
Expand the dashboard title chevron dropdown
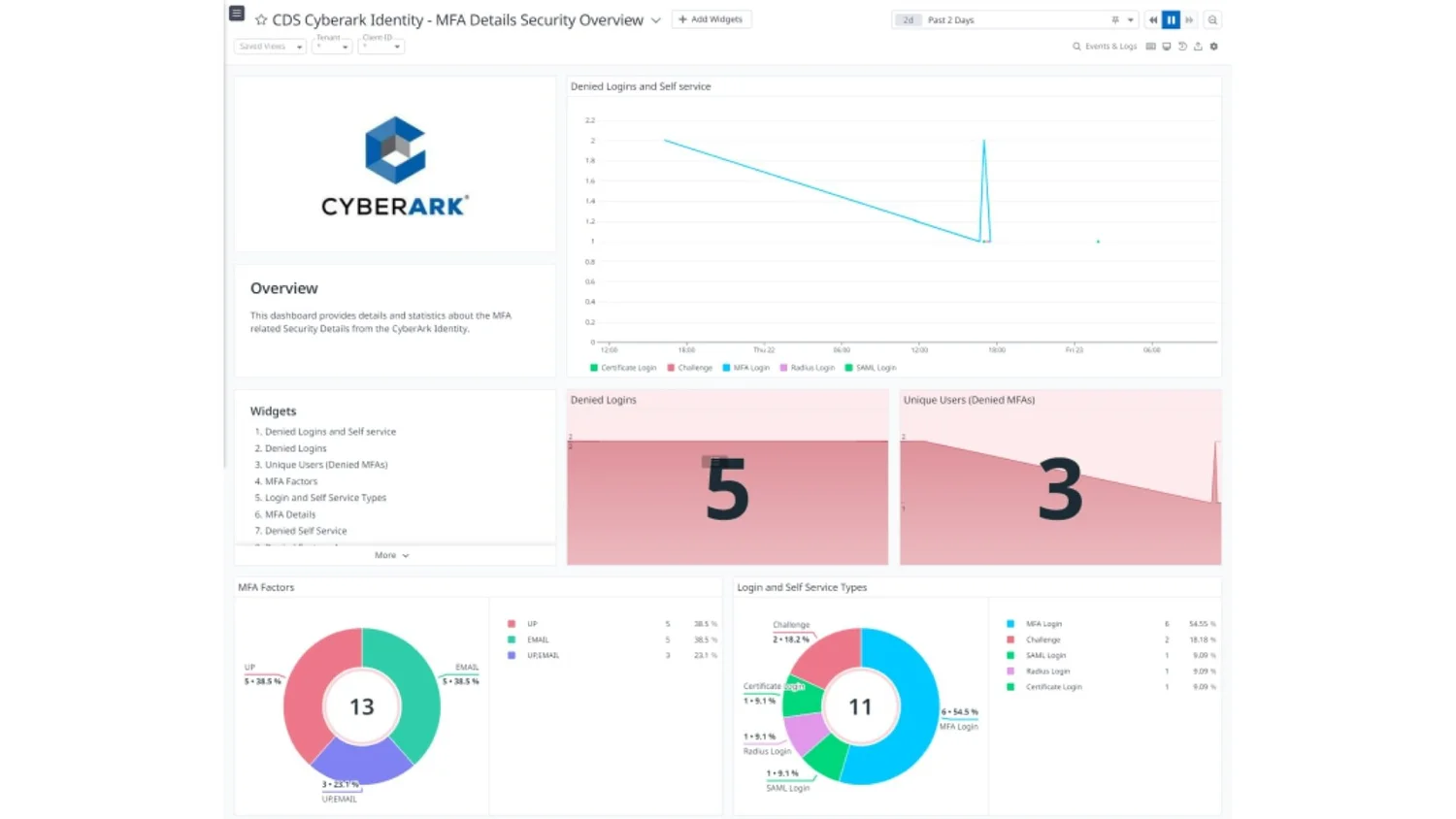(656, 19)
